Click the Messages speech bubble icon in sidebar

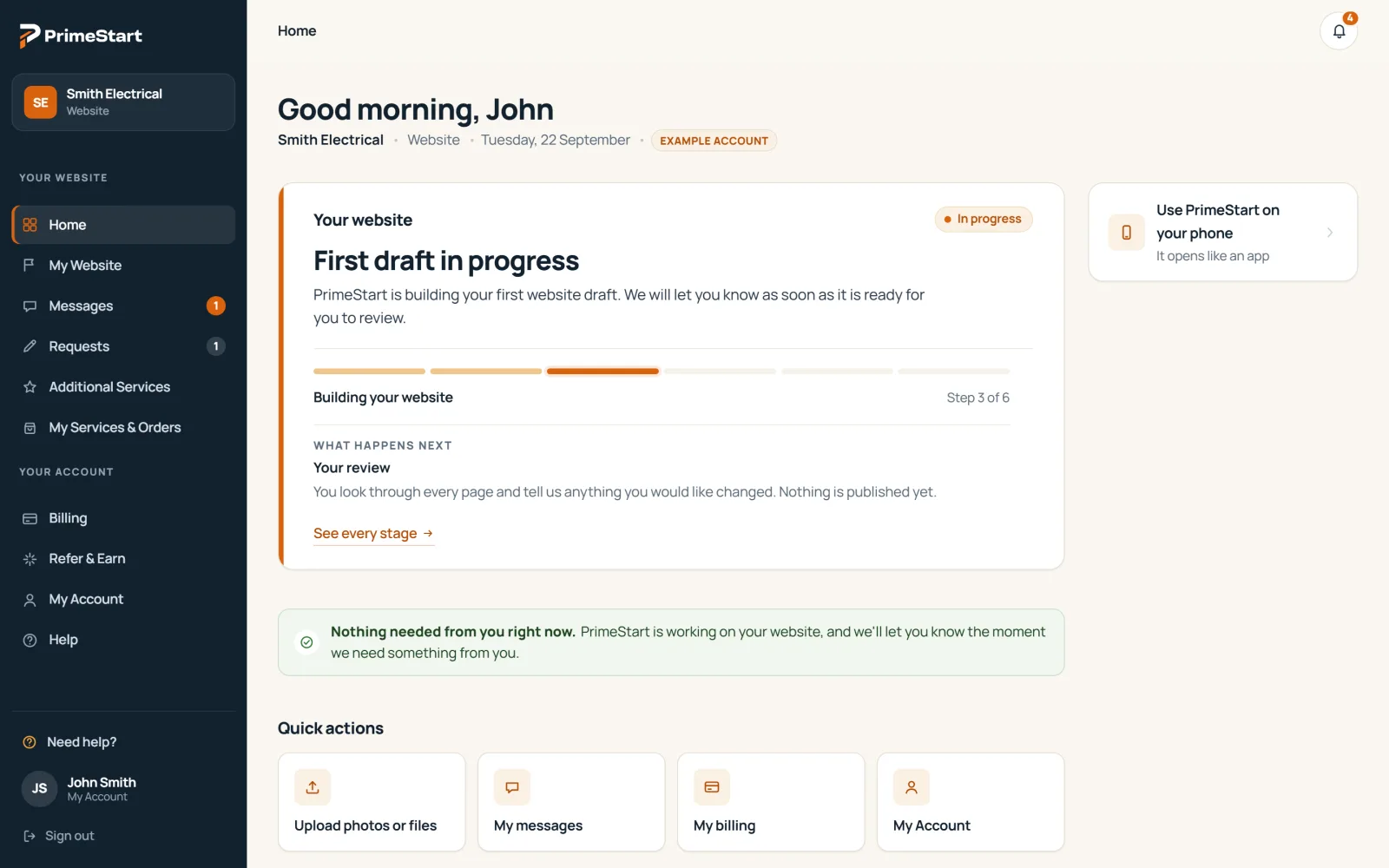point(30,306)
